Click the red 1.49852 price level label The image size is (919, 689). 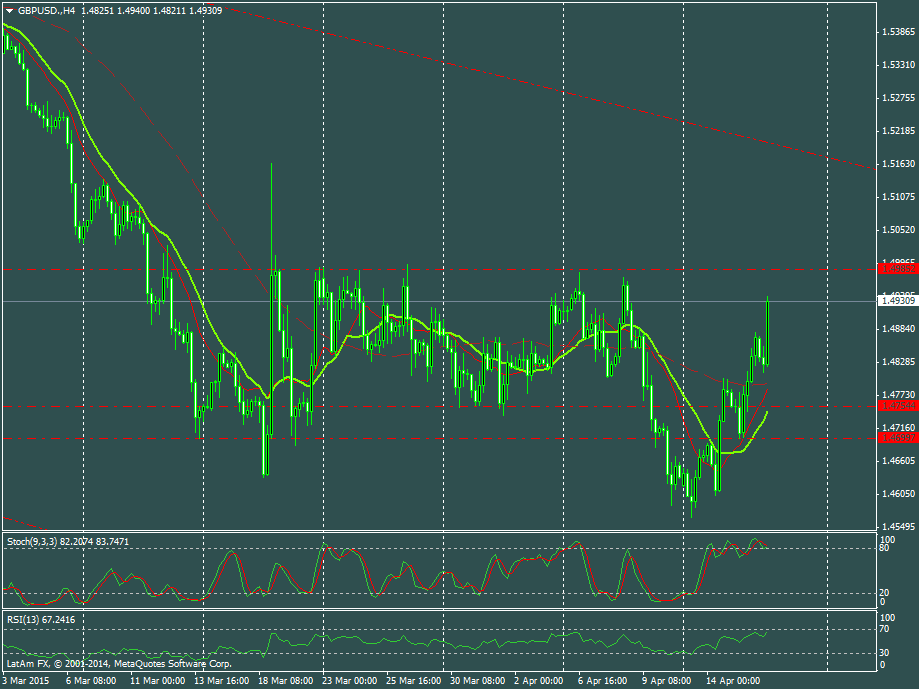(896, 268)
